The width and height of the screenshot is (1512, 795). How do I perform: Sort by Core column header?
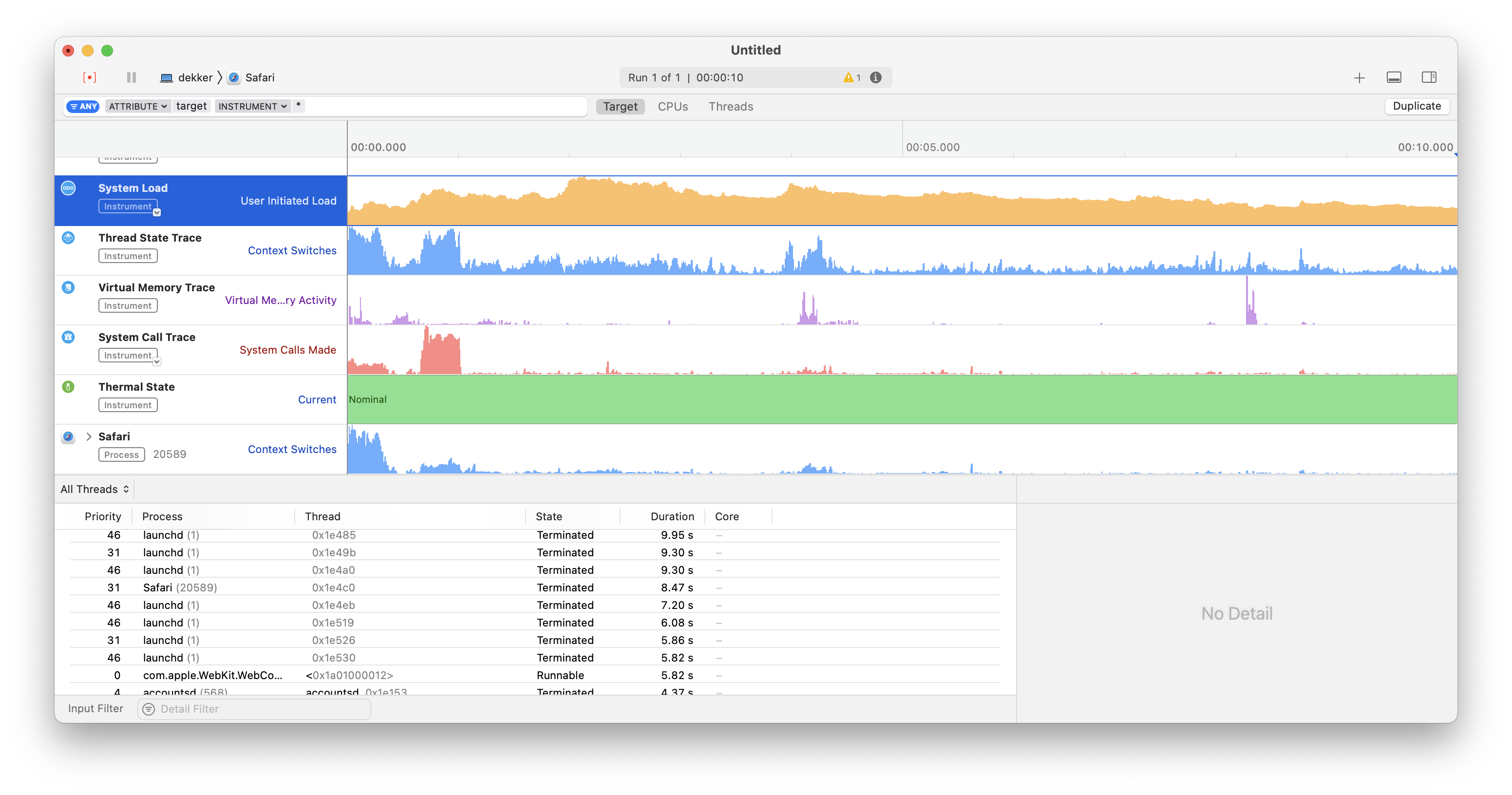tap(727, 516)
